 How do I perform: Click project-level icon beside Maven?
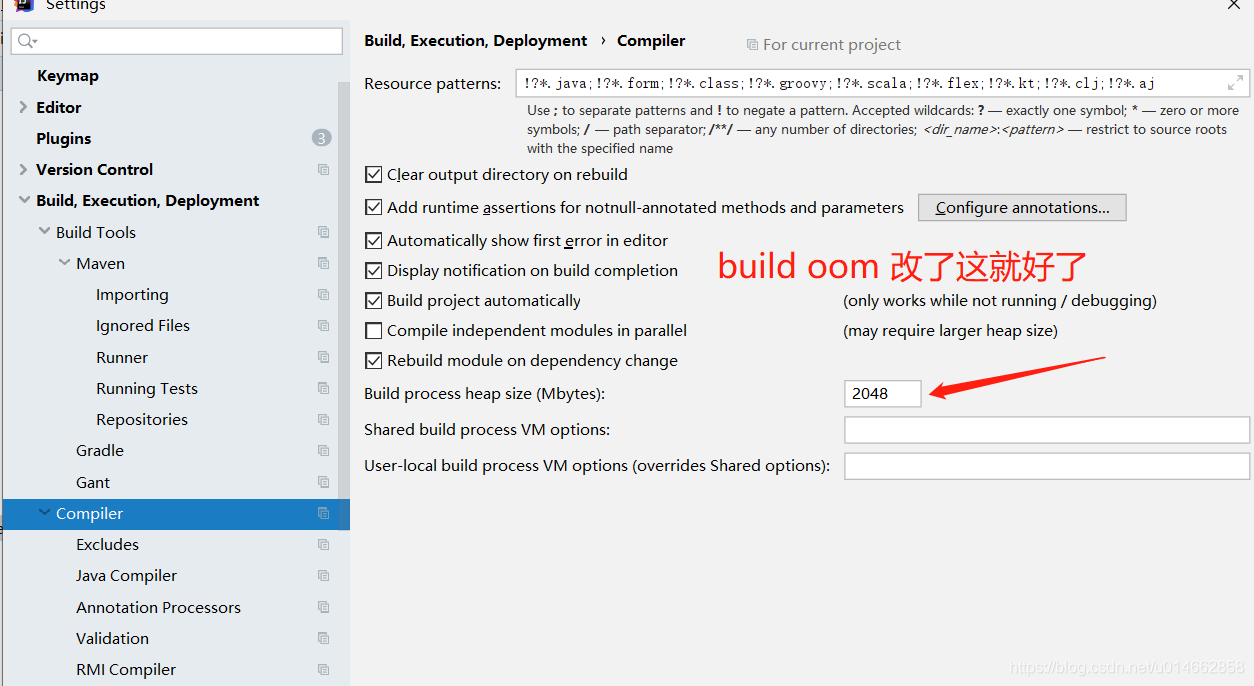coord(323,263)
